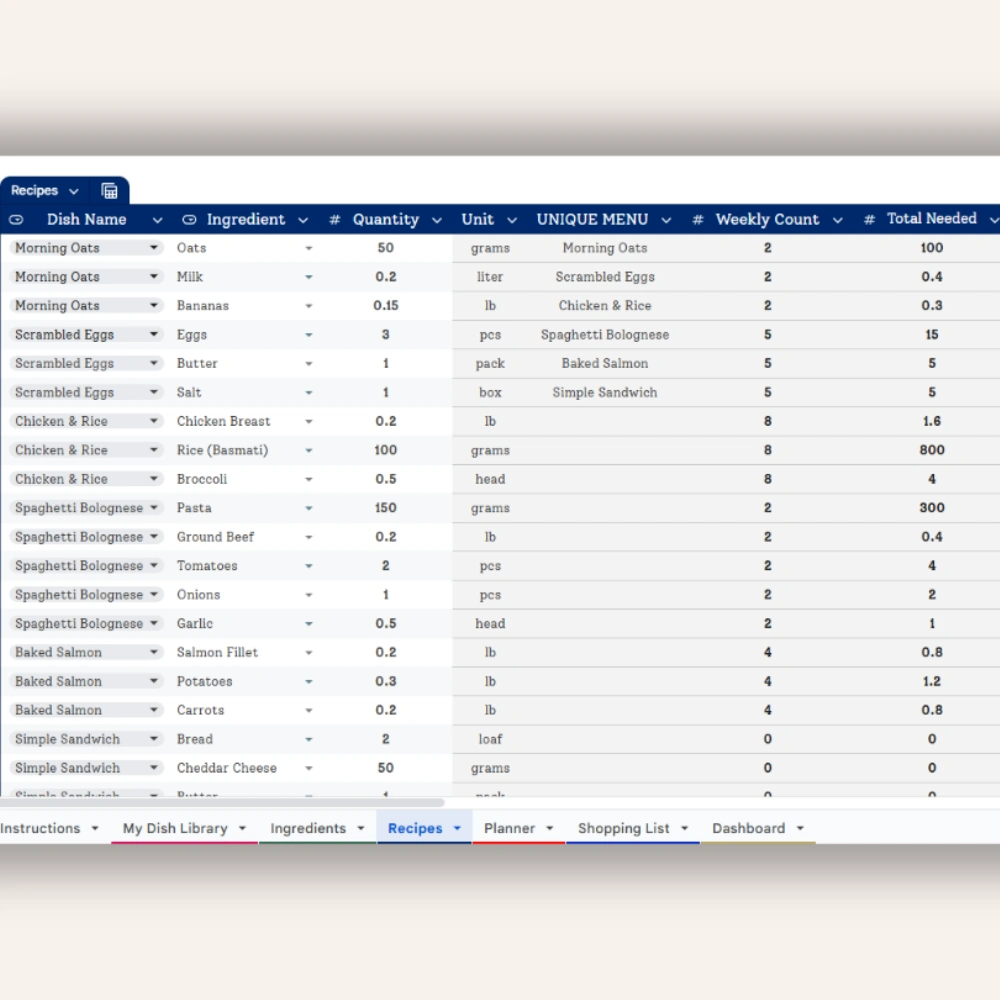Viewport: 1000px width, 1000px height.
Task: Select the Quantity cell showing 150 for Pasta
Action: (386, 508)
